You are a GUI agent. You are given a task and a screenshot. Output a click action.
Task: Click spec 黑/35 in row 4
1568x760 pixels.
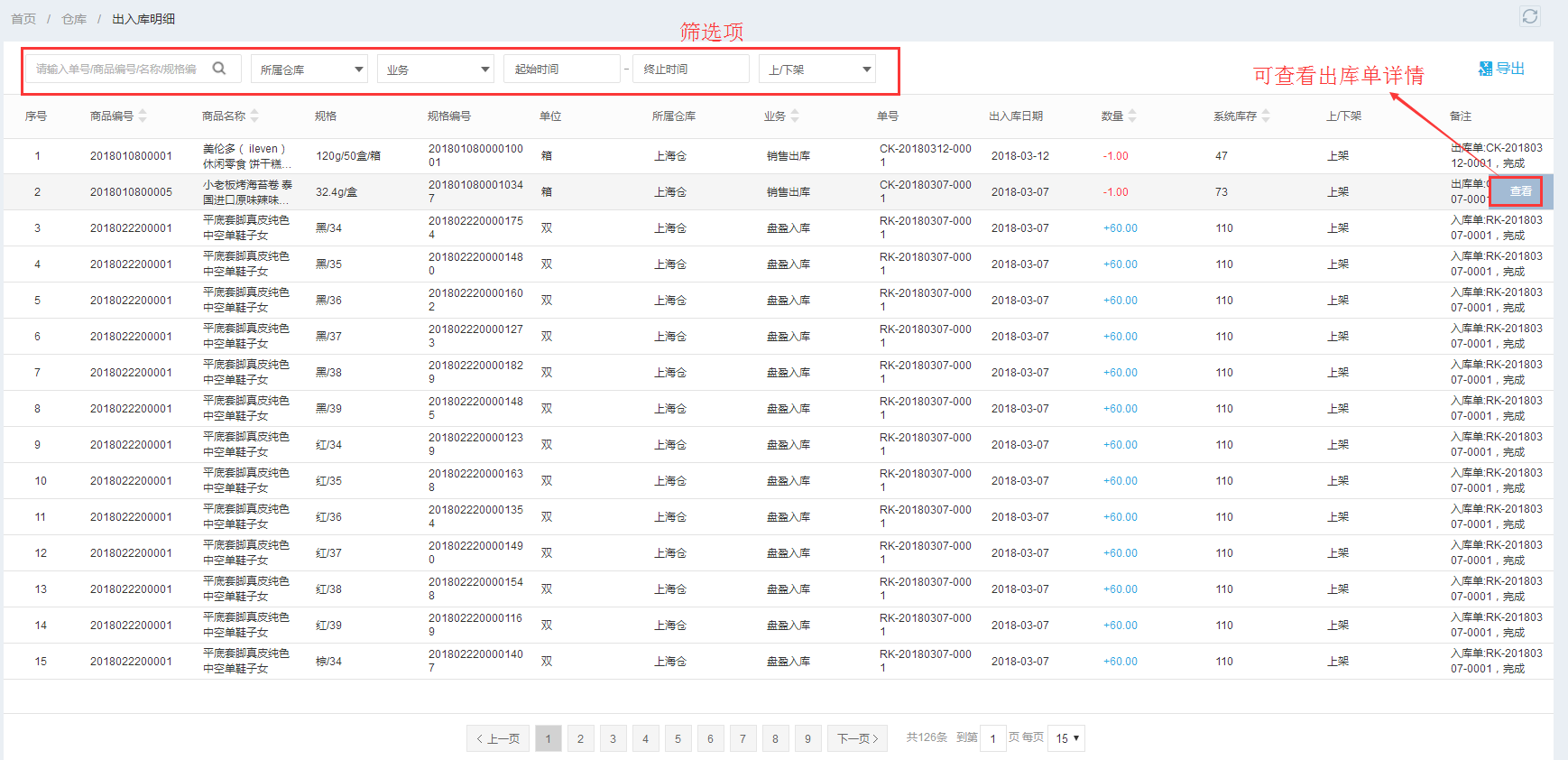click(328, 264)
